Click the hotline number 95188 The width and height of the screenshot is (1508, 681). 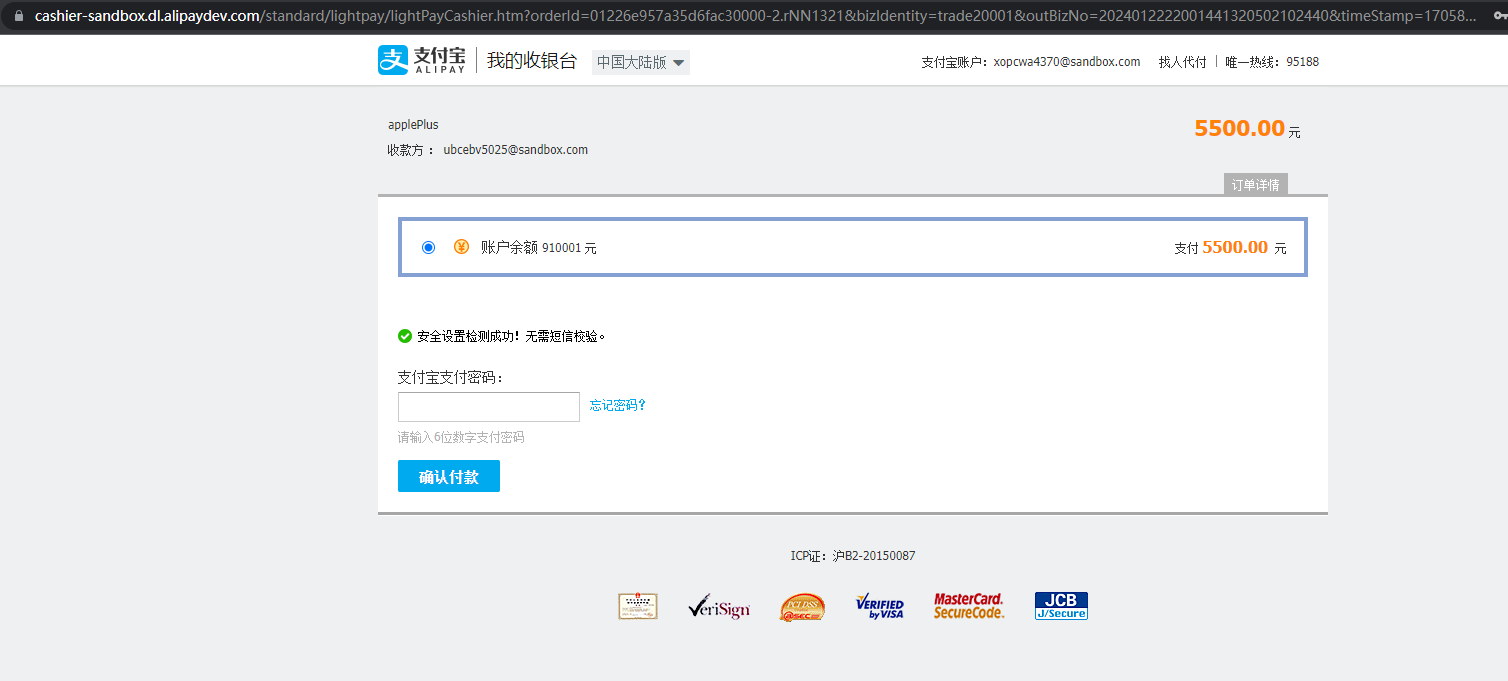tap(1302, 62)
